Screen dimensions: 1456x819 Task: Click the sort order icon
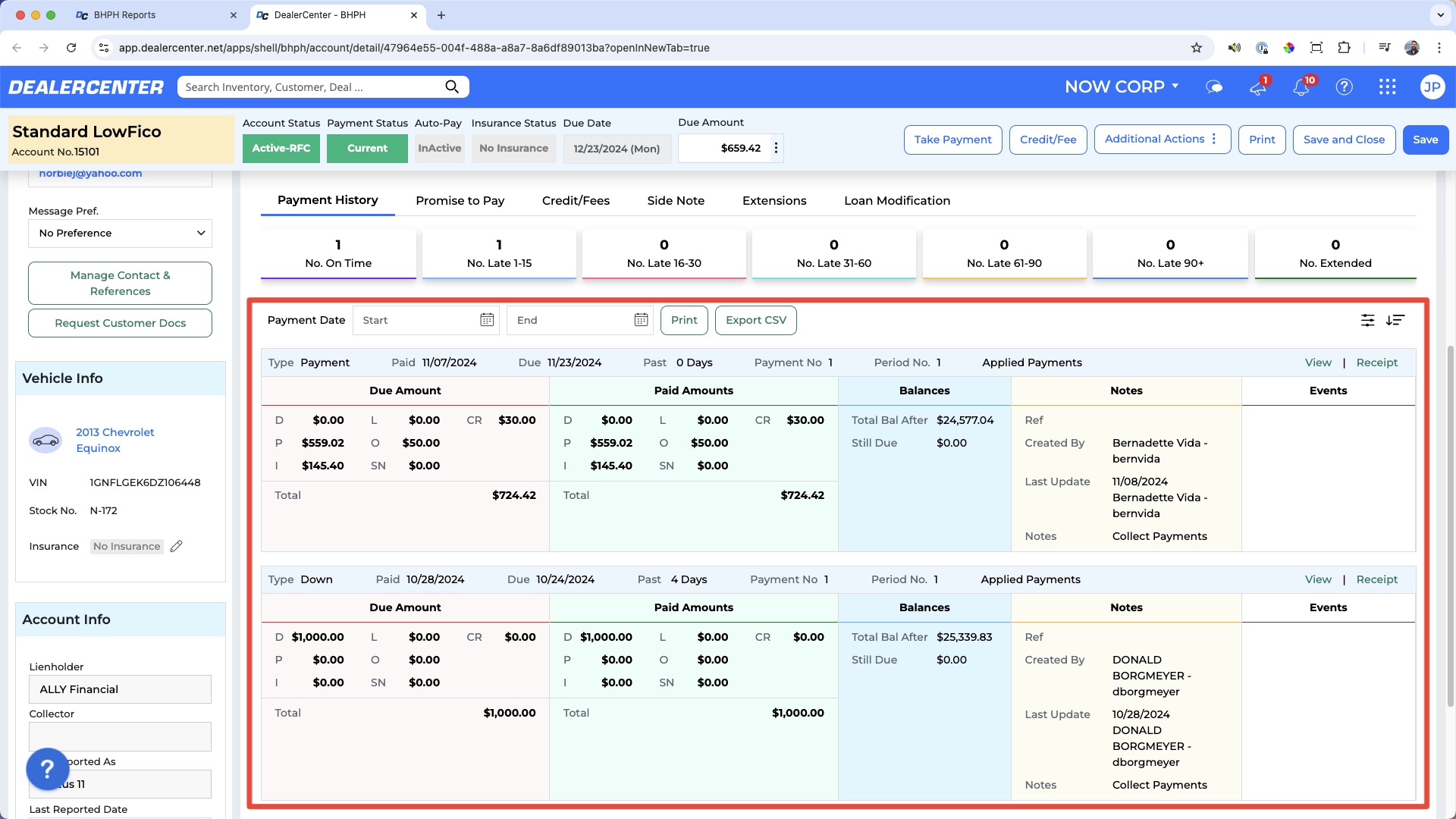[x=1395, y=320]
